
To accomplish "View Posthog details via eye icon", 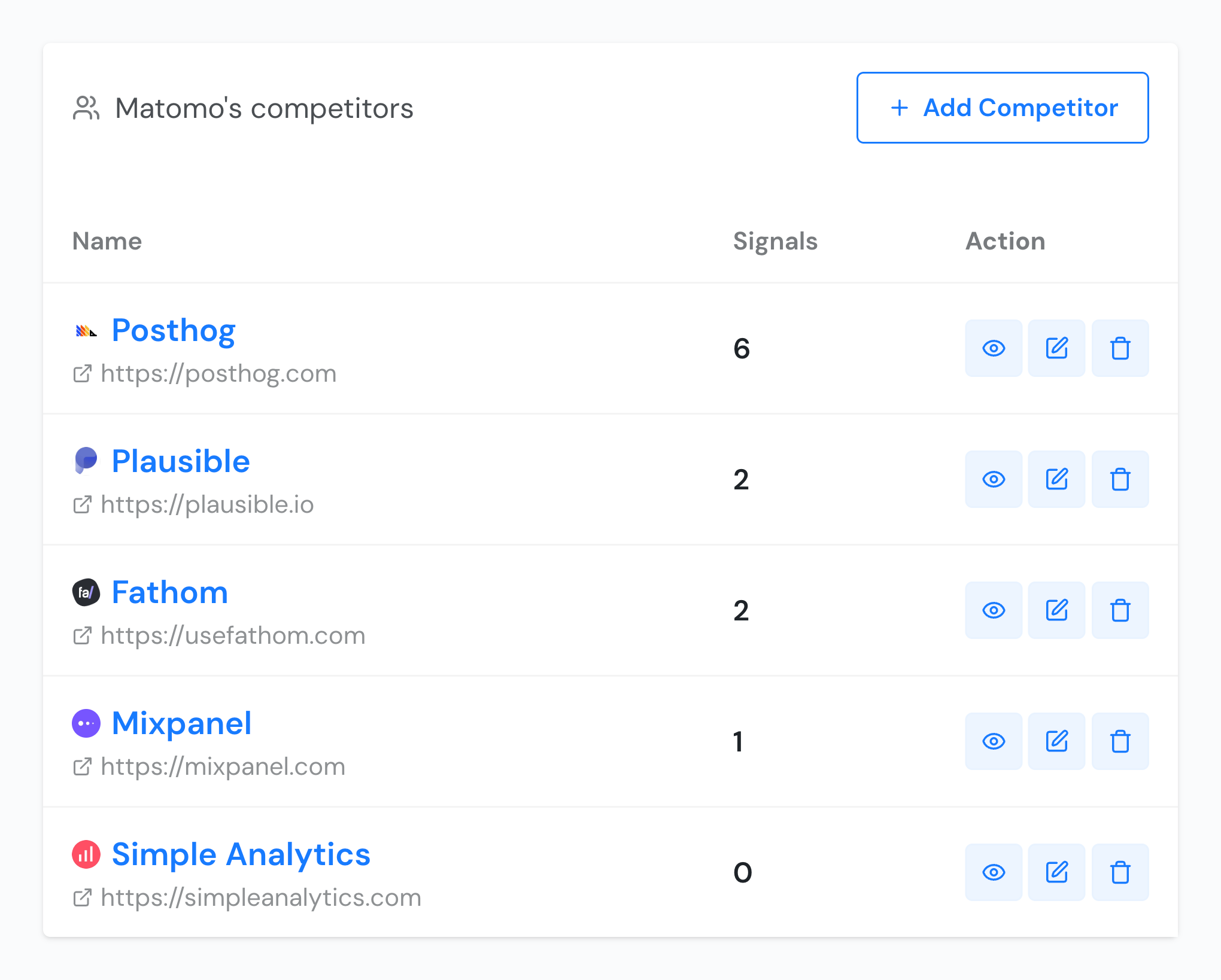I will coord(994,348).
